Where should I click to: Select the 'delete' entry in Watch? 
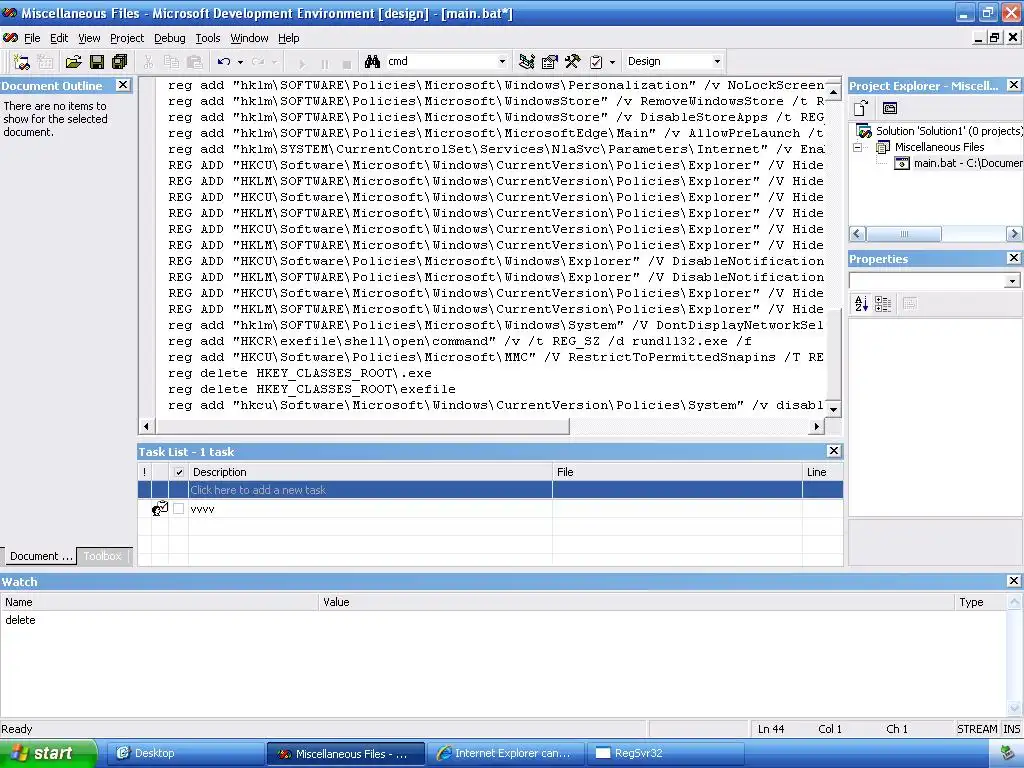[20, 620]
